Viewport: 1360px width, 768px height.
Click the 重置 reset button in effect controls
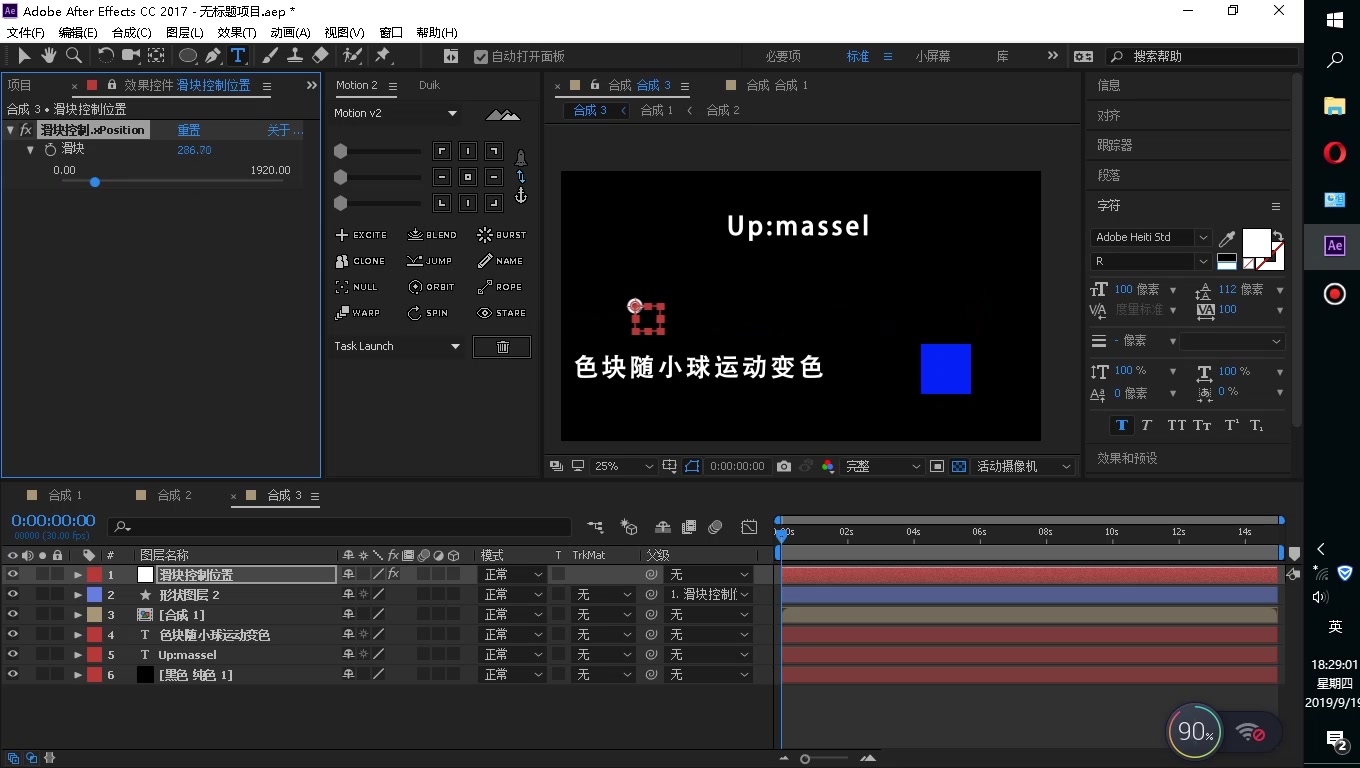pos(190,129)
